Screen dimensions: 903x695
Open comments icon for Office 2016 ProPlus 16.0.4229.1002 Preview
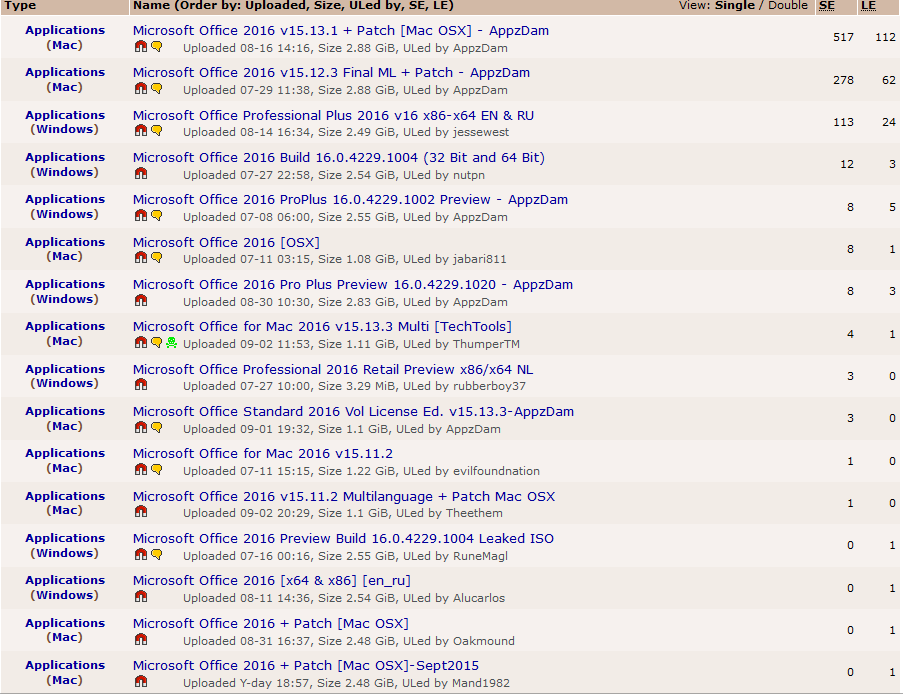157,216
